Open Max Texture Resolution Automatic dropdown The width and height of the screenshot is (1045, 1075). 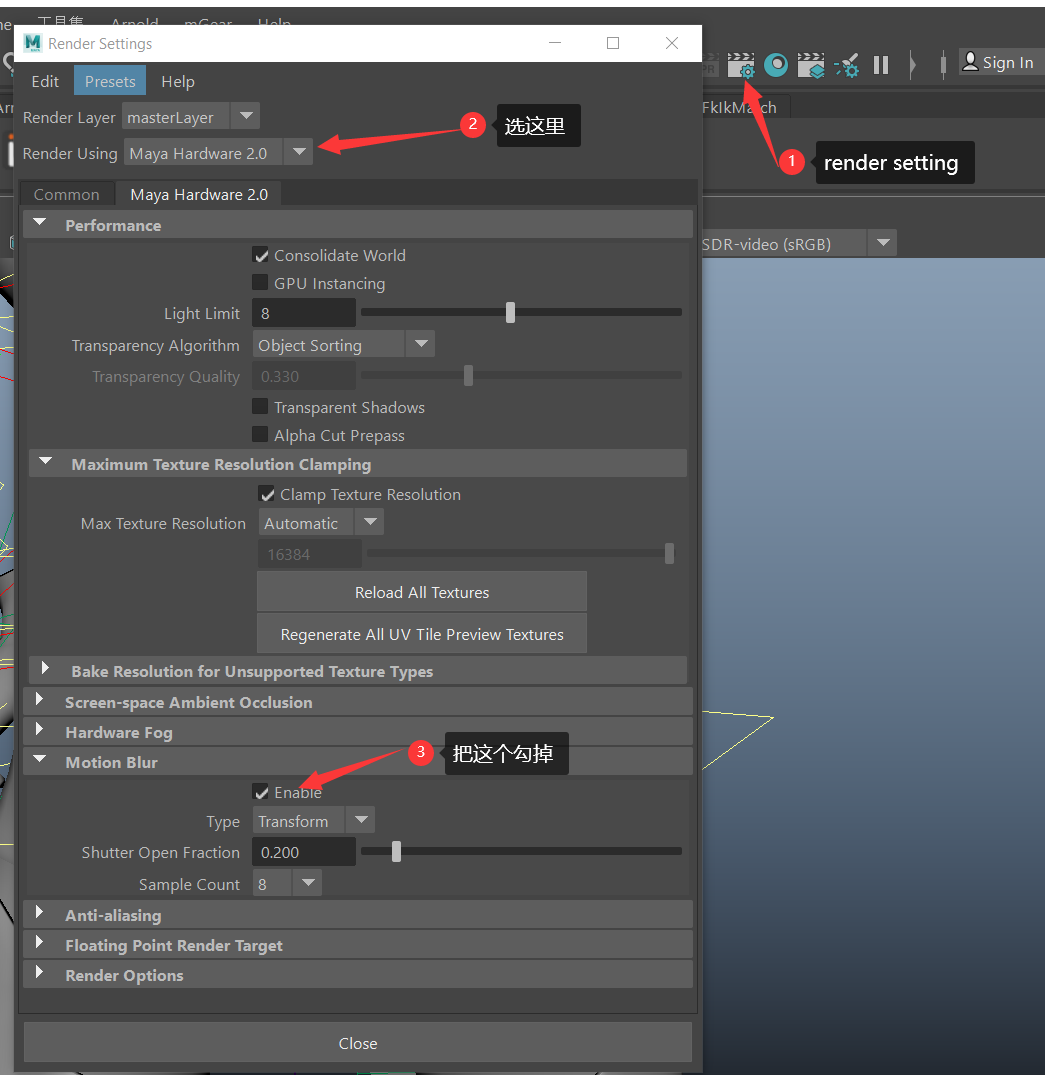321,522
